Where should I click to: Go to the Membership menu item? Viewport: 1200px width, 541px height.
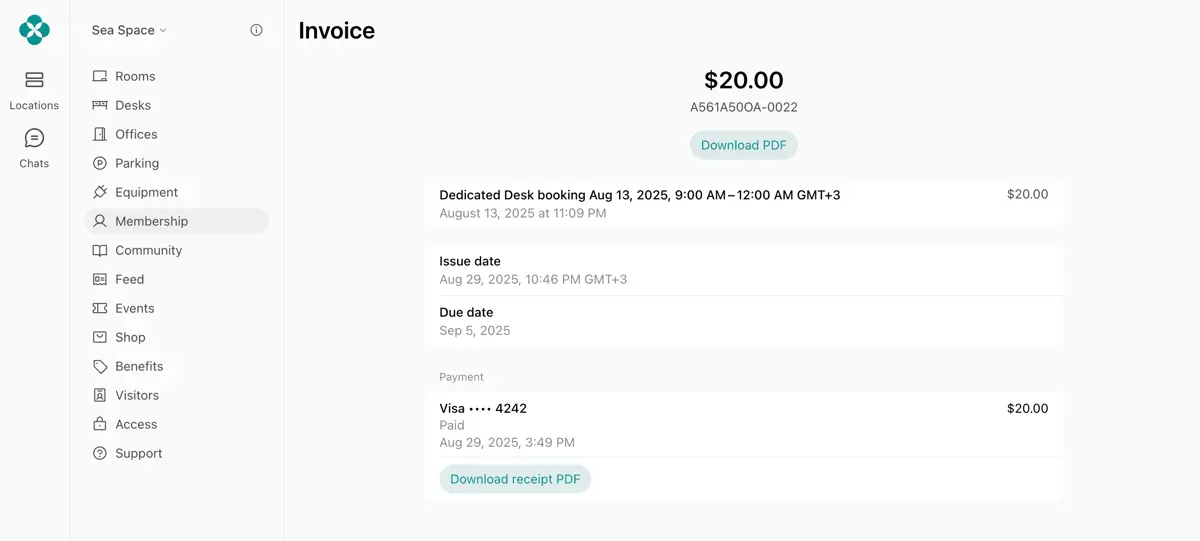click(x=177, y=221)
